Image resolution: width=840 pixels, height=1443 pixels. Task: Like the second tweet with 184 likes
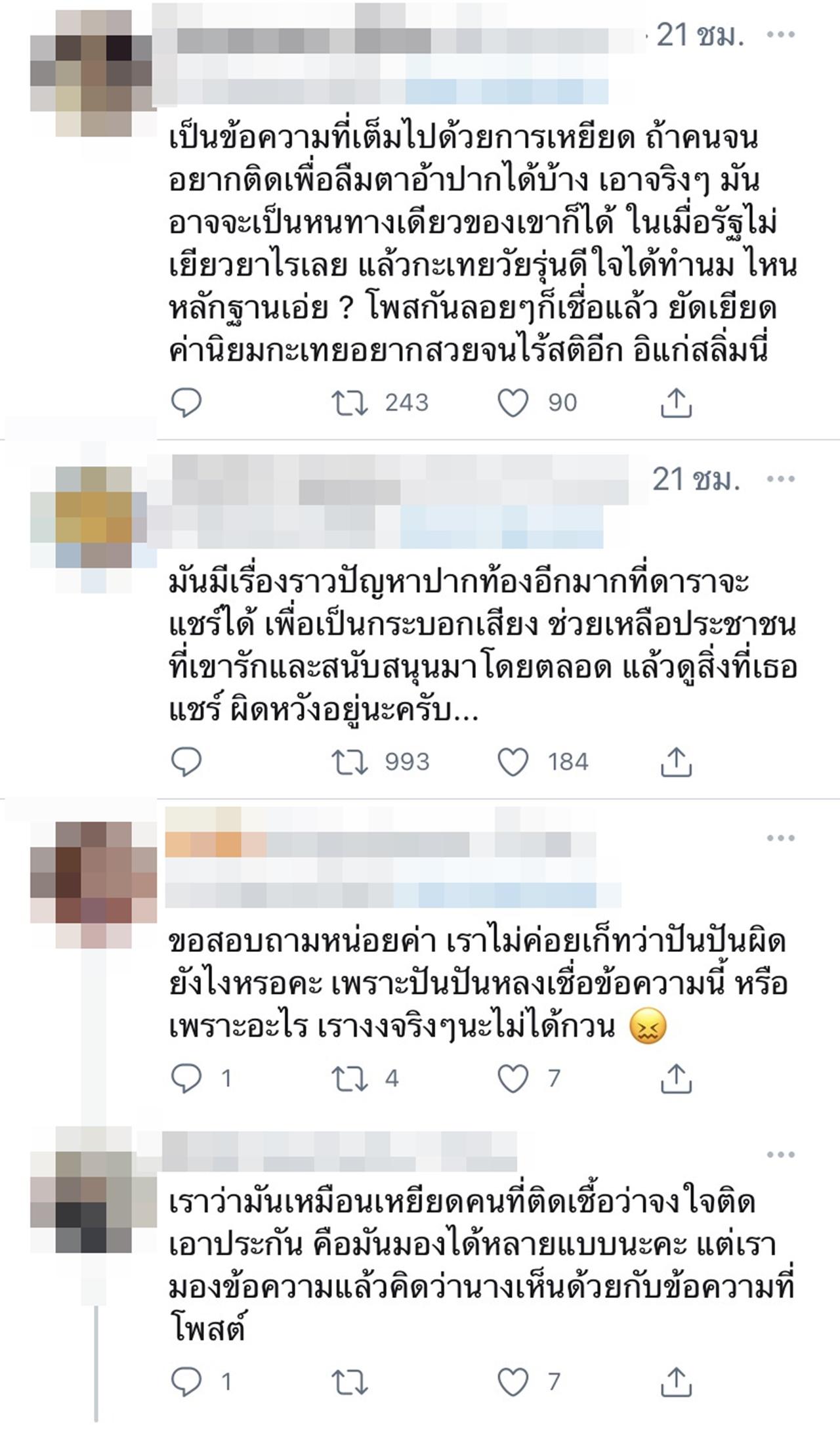[513, 762]
